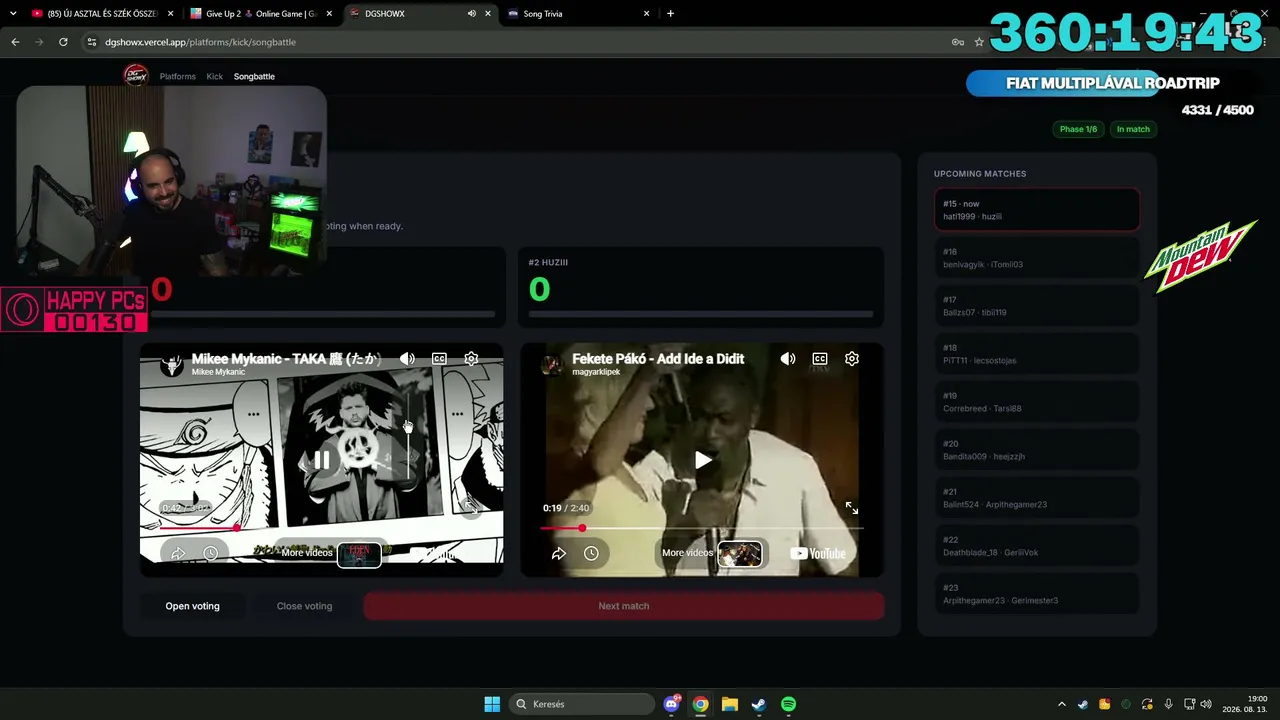The width and height of the screenshot is (1280, 720).
Task: Open More videos on Fekete Pákó player
Action: pyautogui.click(x=711, y=553)
